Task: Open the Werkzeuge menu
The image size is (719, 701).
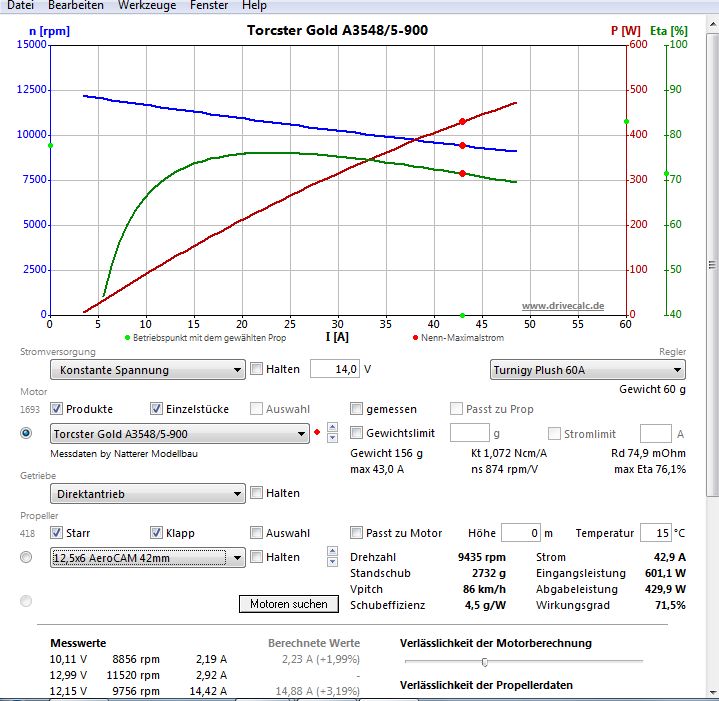Action: pyautogui.click(x=147, y=6)
